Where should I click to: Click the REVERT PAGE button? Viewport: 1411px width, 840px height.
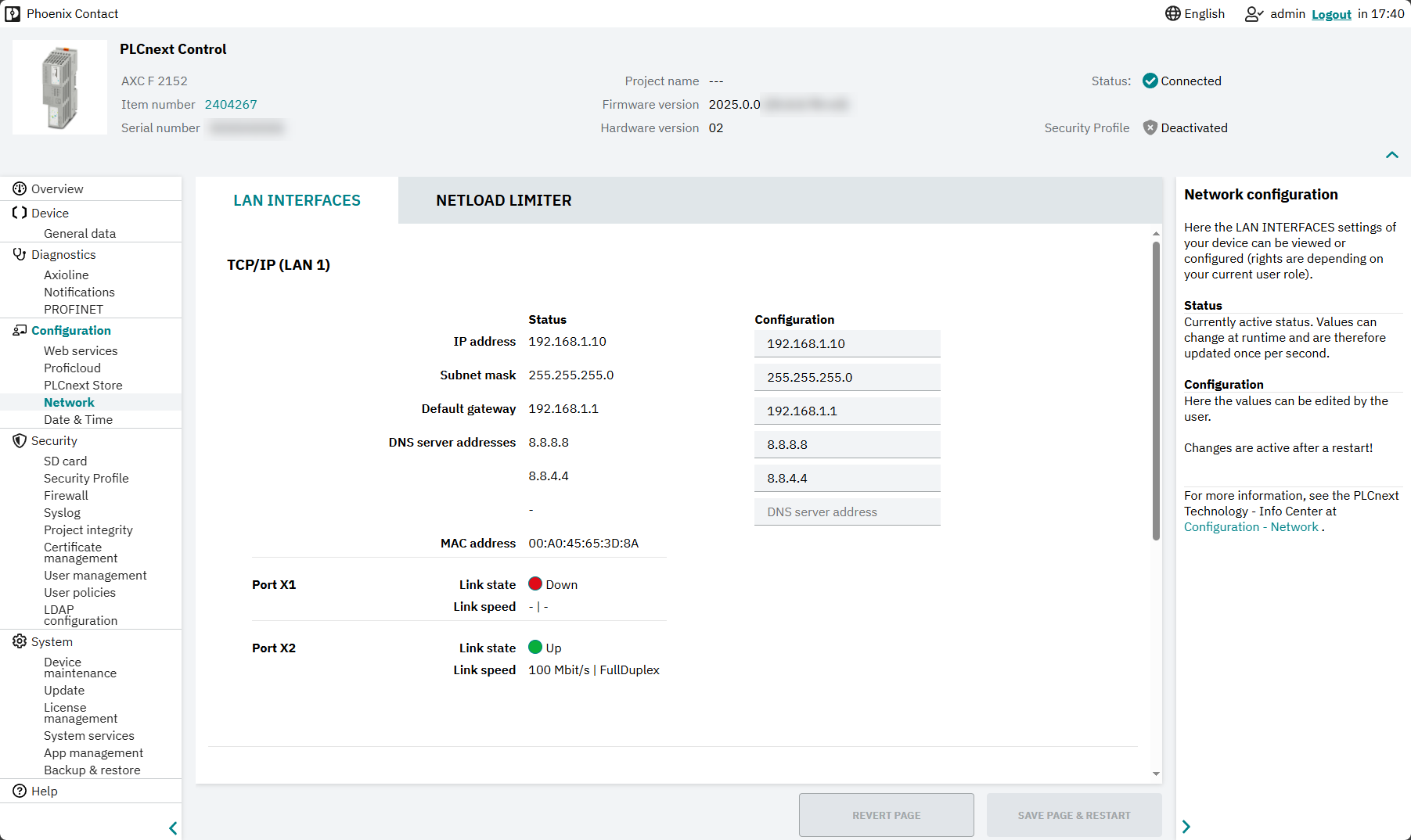click(886, 815)
